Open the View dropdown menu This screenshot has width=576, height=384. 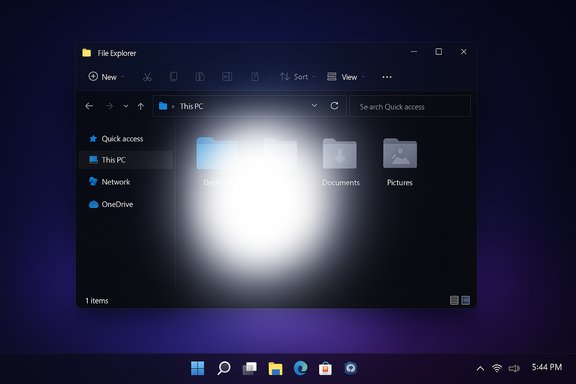coord(346,77)
